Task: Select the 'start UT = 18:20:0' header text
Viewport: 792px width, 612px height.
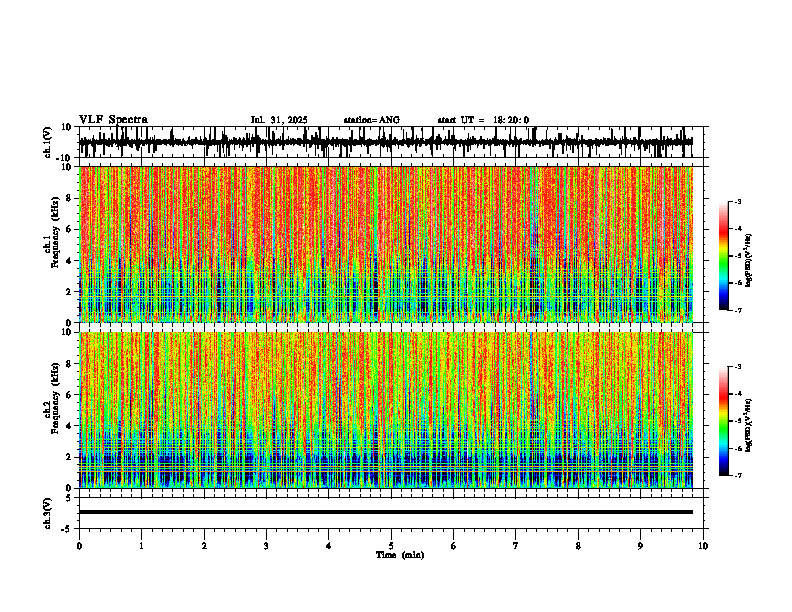Action: [x=483, y=120]
